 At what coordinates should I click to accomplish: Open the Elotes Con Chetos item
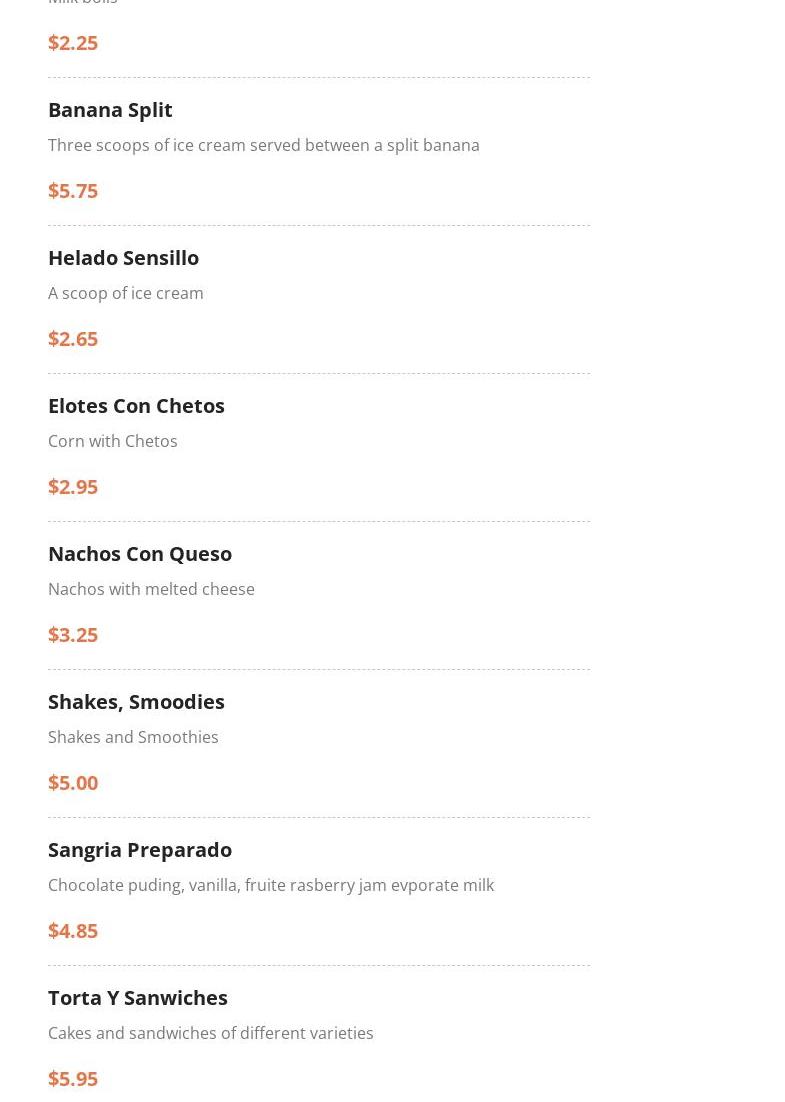click(136, 405)
